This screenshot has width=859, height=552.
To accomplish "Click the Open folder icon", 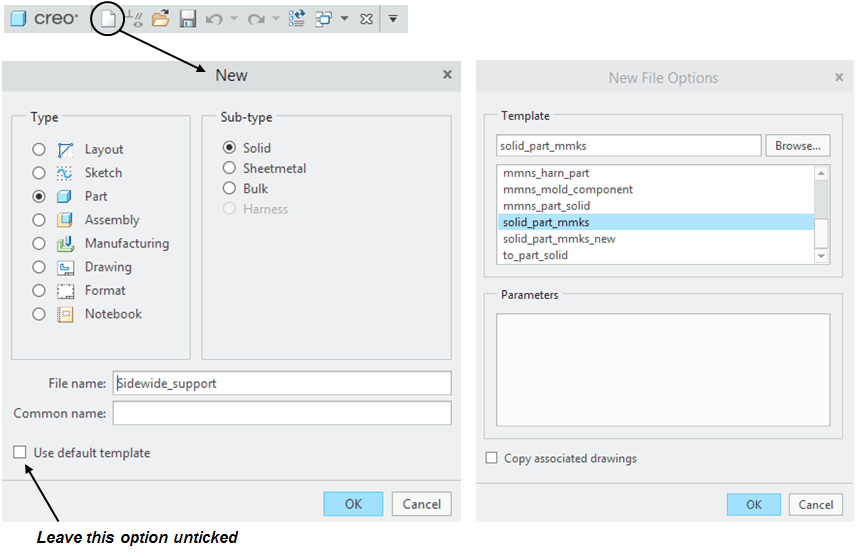I will point(160,19).
